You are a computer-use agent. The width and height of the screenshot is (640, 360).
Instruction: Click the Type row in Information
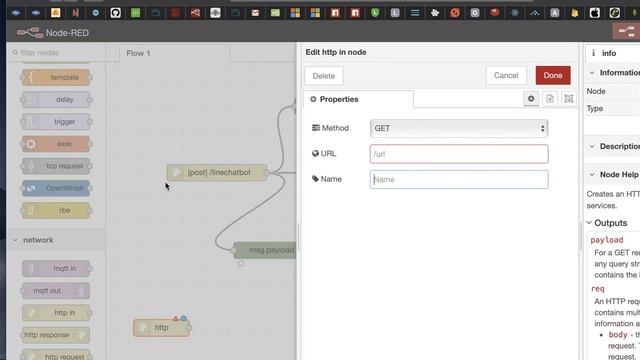click(x=613, y=109)
